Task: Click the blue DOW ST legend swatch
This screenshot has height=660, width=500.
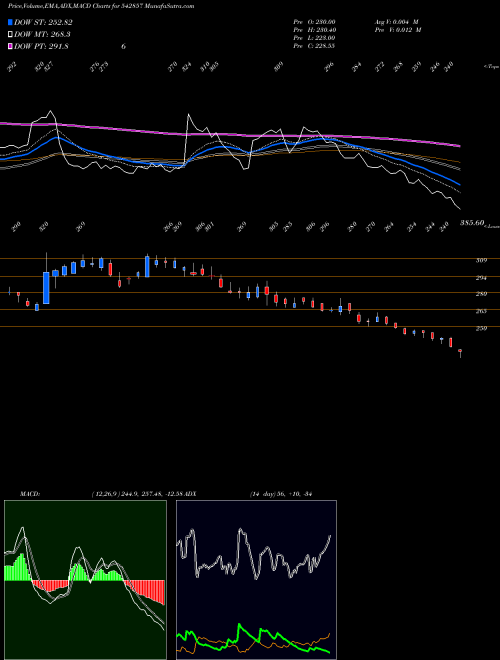Action: (x=11, y=22)
